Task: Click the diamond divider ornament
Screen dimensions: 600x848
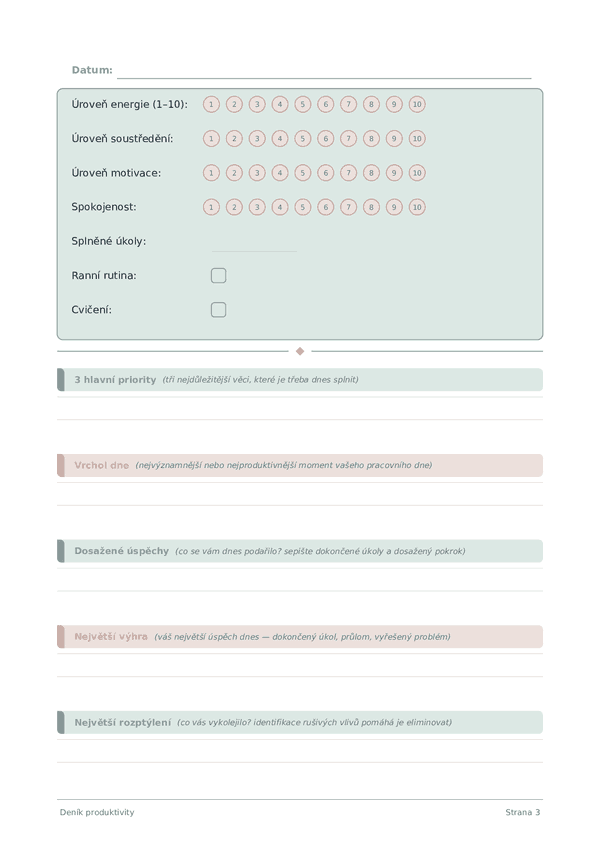Action: (300, 351)
